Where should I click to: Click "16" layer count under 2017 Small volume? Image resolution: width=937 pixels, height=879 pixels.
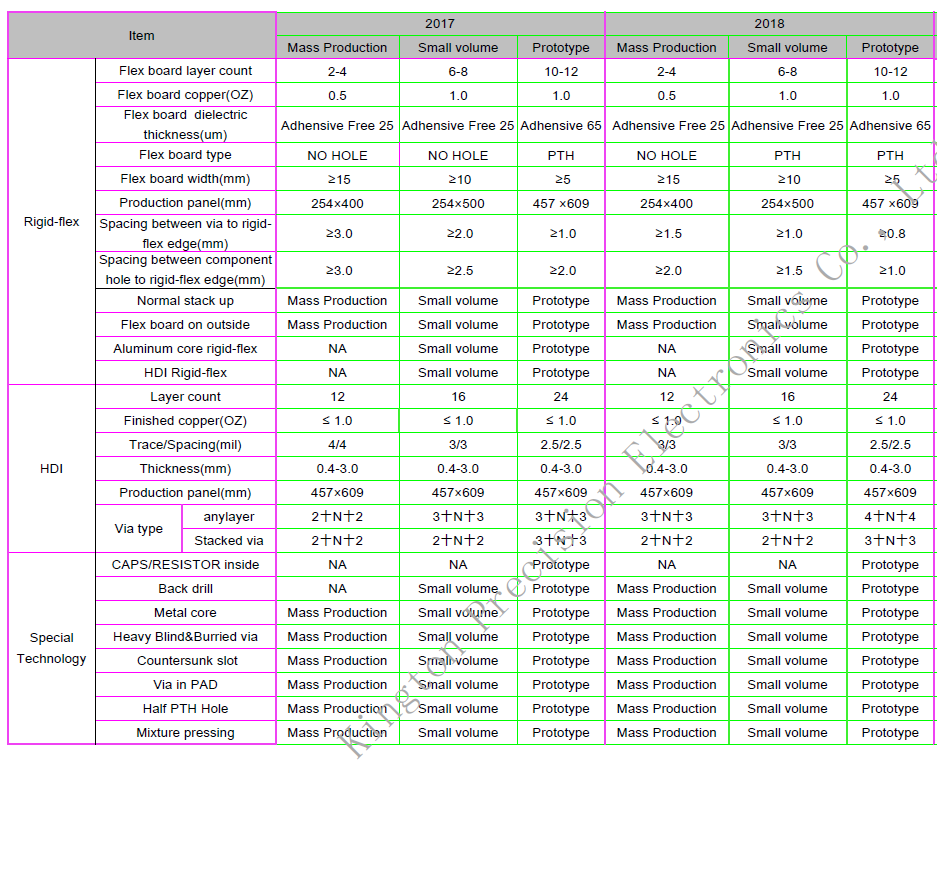tap(458, 397)
